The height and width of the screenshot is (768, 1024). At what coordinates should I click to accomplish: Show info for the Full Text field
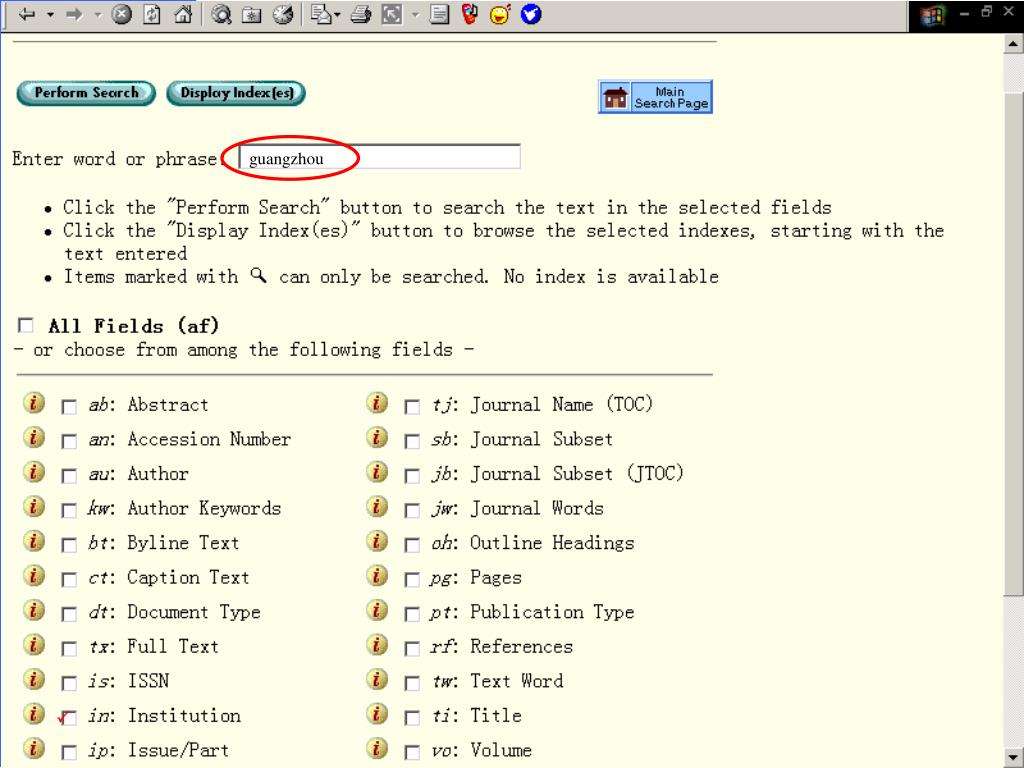pyautogui.click(x=34, y=645)
